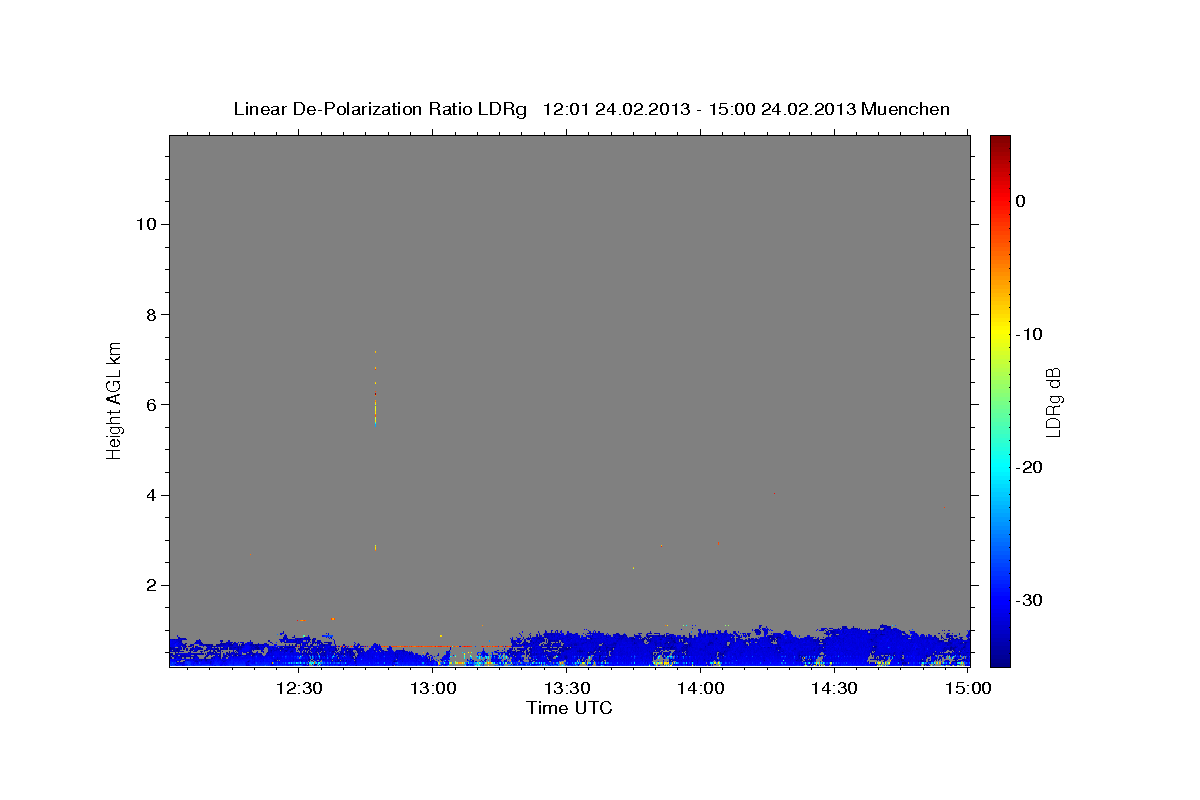Click the '13:00' time tick label

pyautogui.click(x=433, y=688)
